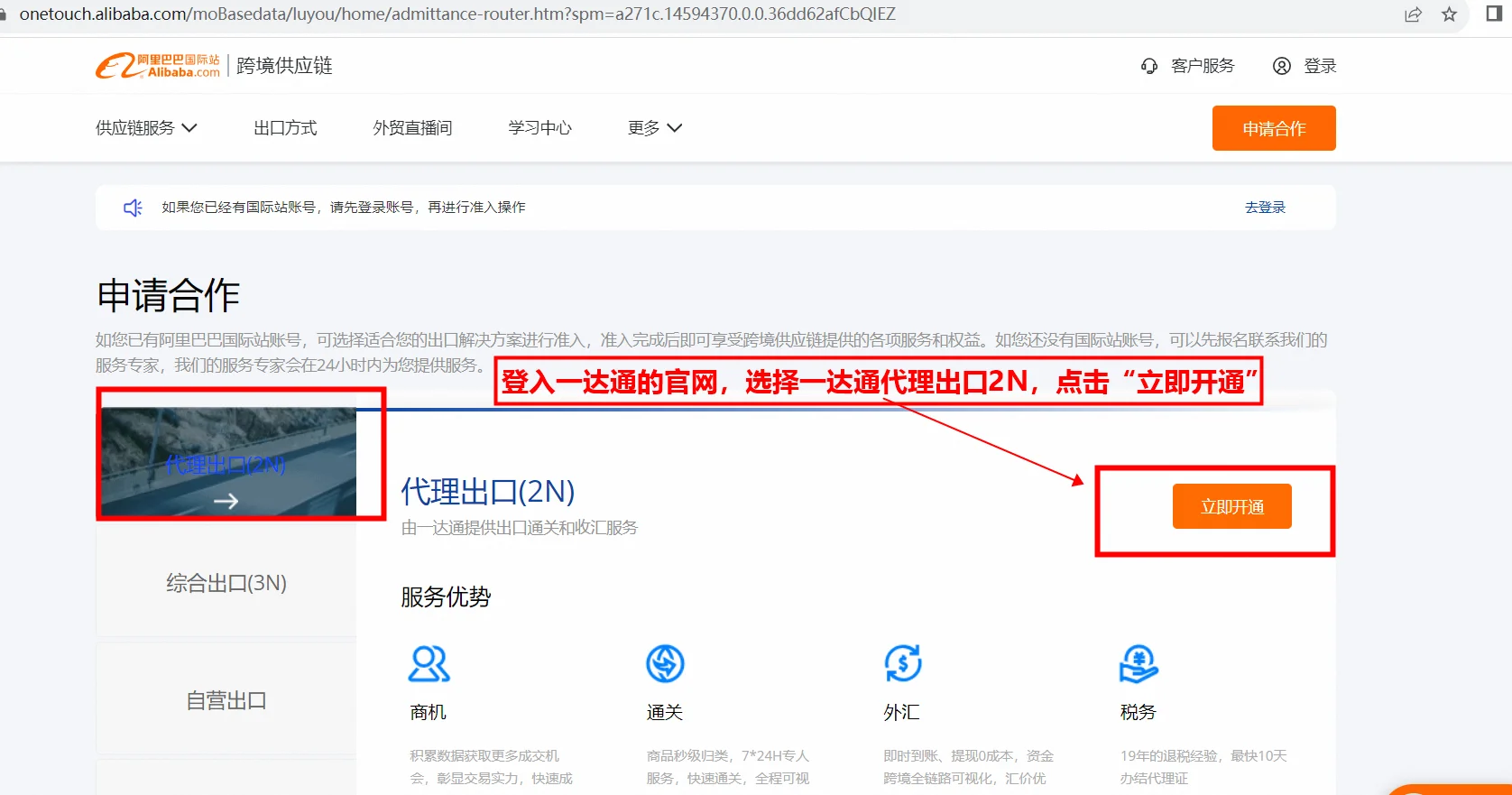This screenshot has width=1512, height=795.
Task: Click the login user avatar icon
Action: click(x=1282, y=66)
